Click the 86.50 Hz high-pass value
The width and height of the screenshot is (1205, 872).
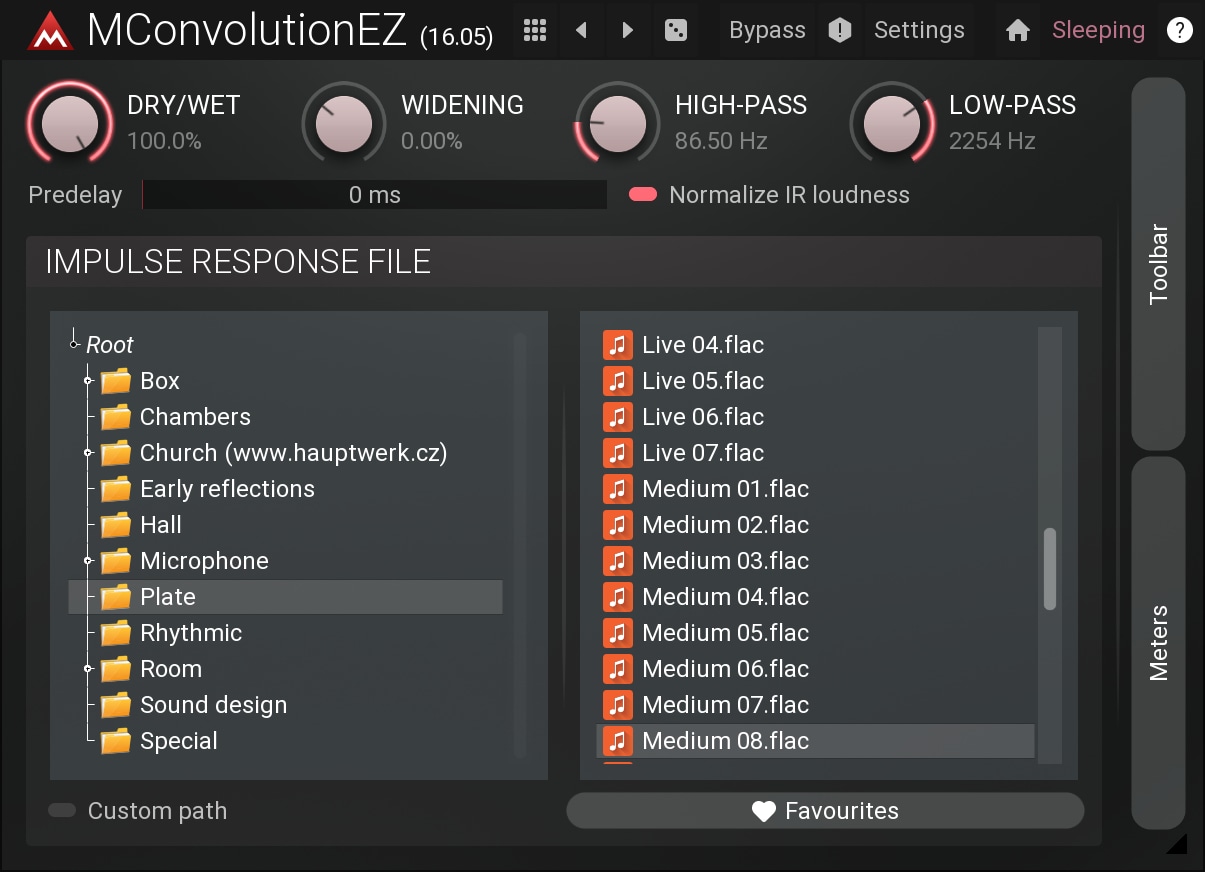pyautogui.click(x=721, y=142)
